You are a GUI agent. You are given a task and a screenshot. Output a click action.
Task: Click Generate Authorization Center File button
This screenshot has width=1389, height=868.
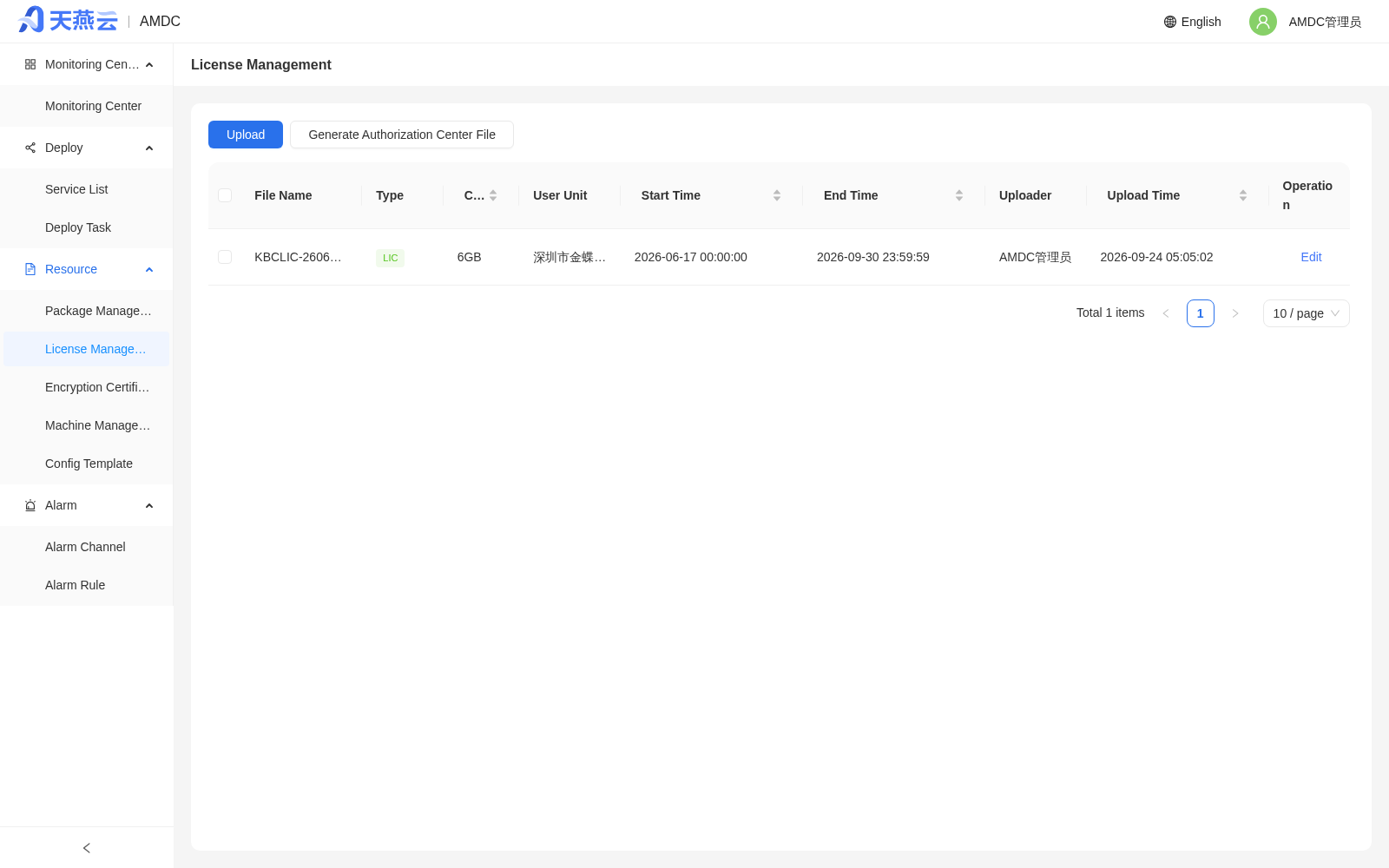(402, 135)
